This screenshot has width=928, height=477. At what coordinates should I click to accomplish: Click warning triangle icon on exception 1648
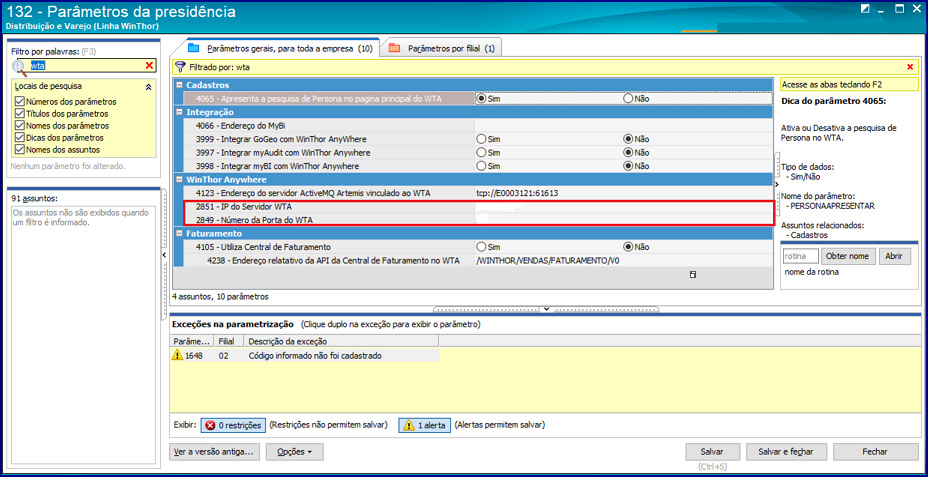(x=177, y=355)
